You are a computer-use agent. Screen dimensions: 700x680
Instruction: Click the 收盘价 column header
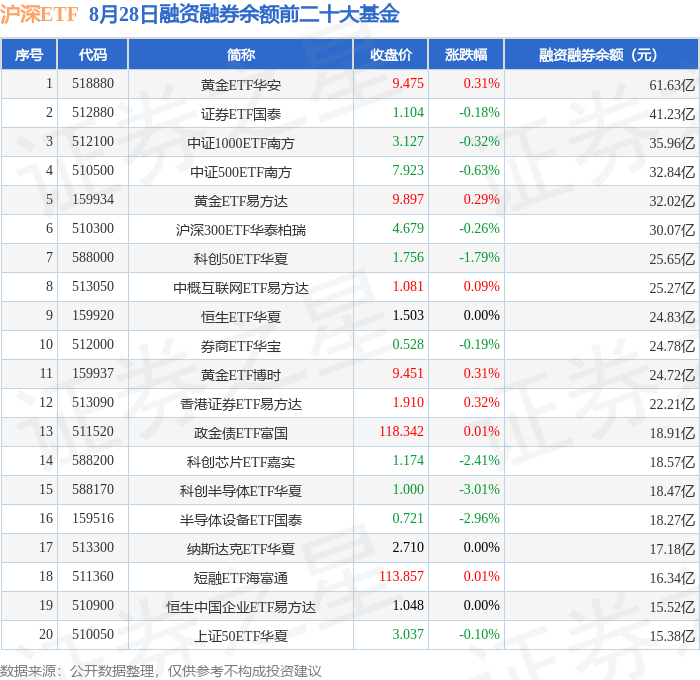coord(391,54)
